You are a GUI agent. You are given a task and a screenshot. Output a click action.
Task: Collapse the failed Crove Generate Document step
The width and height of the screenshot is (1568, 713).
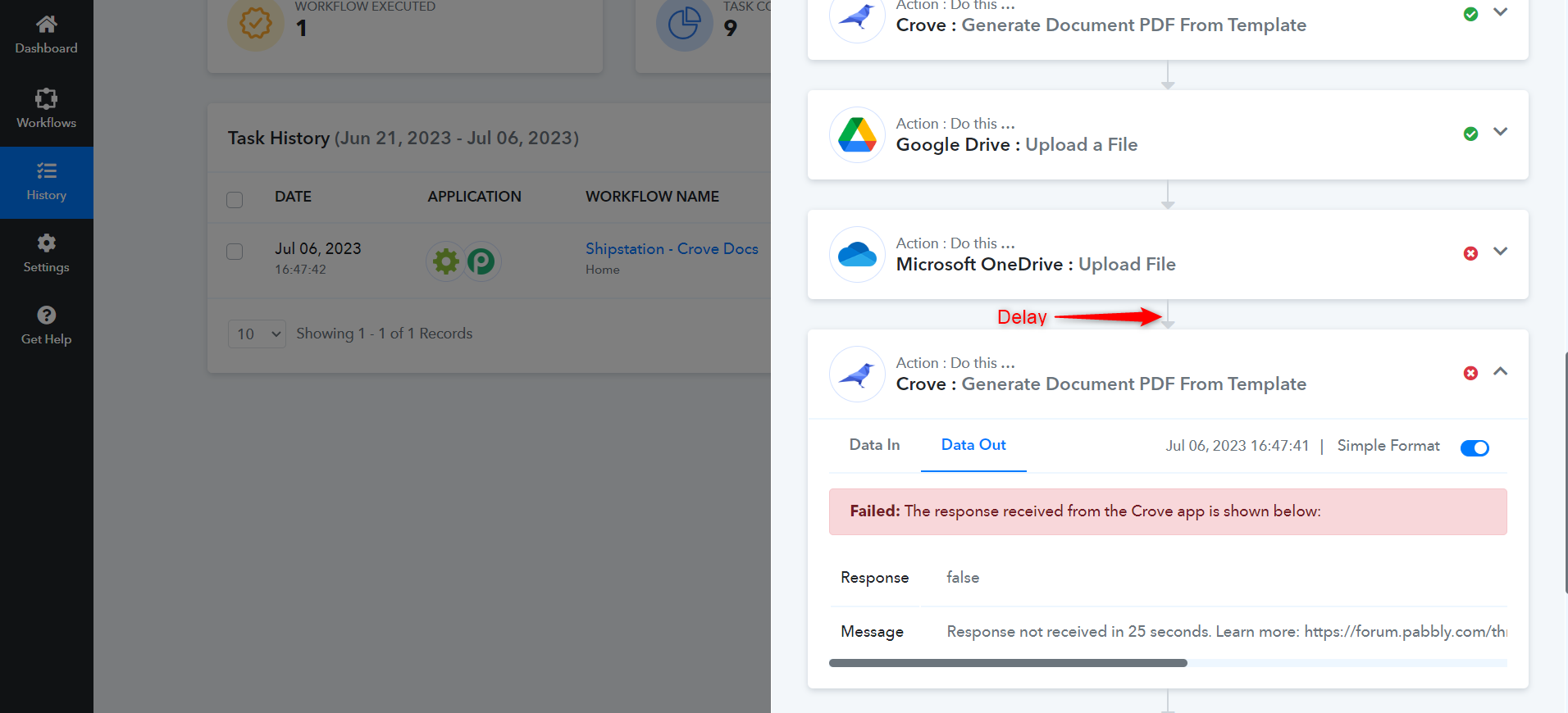[x=1501, y=370]
